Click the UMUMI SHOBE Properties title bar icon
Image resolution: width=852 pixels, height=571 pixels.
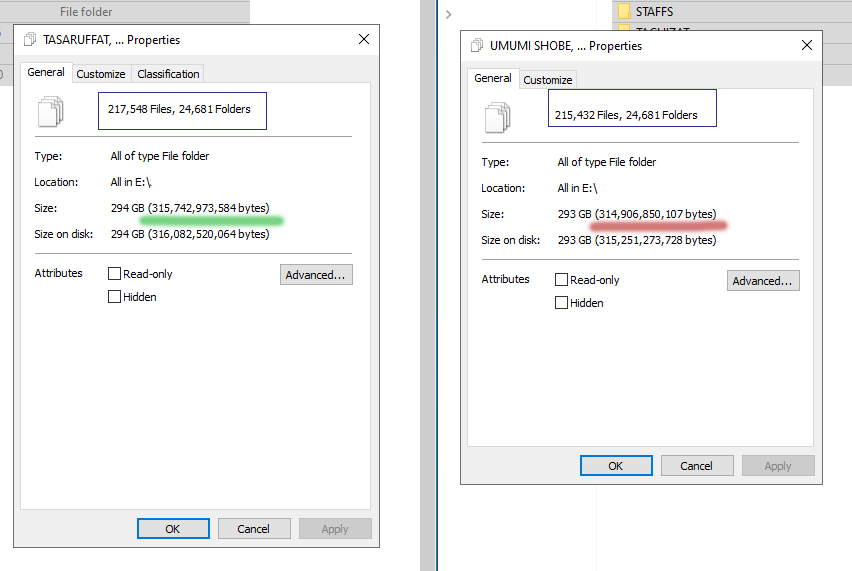tap(477, 45)
